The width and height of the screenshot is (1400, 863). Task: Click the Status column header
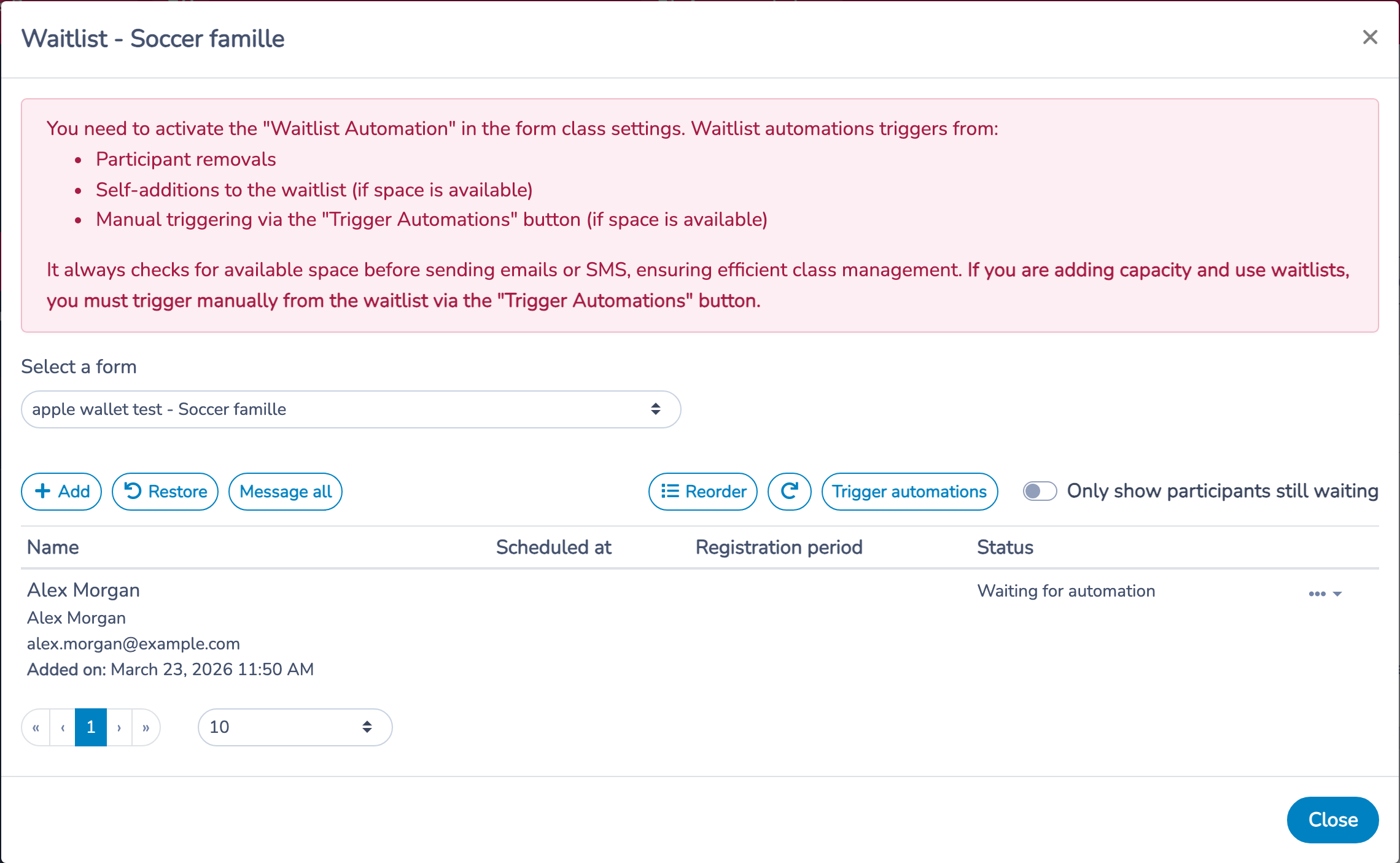(1005, 548)
